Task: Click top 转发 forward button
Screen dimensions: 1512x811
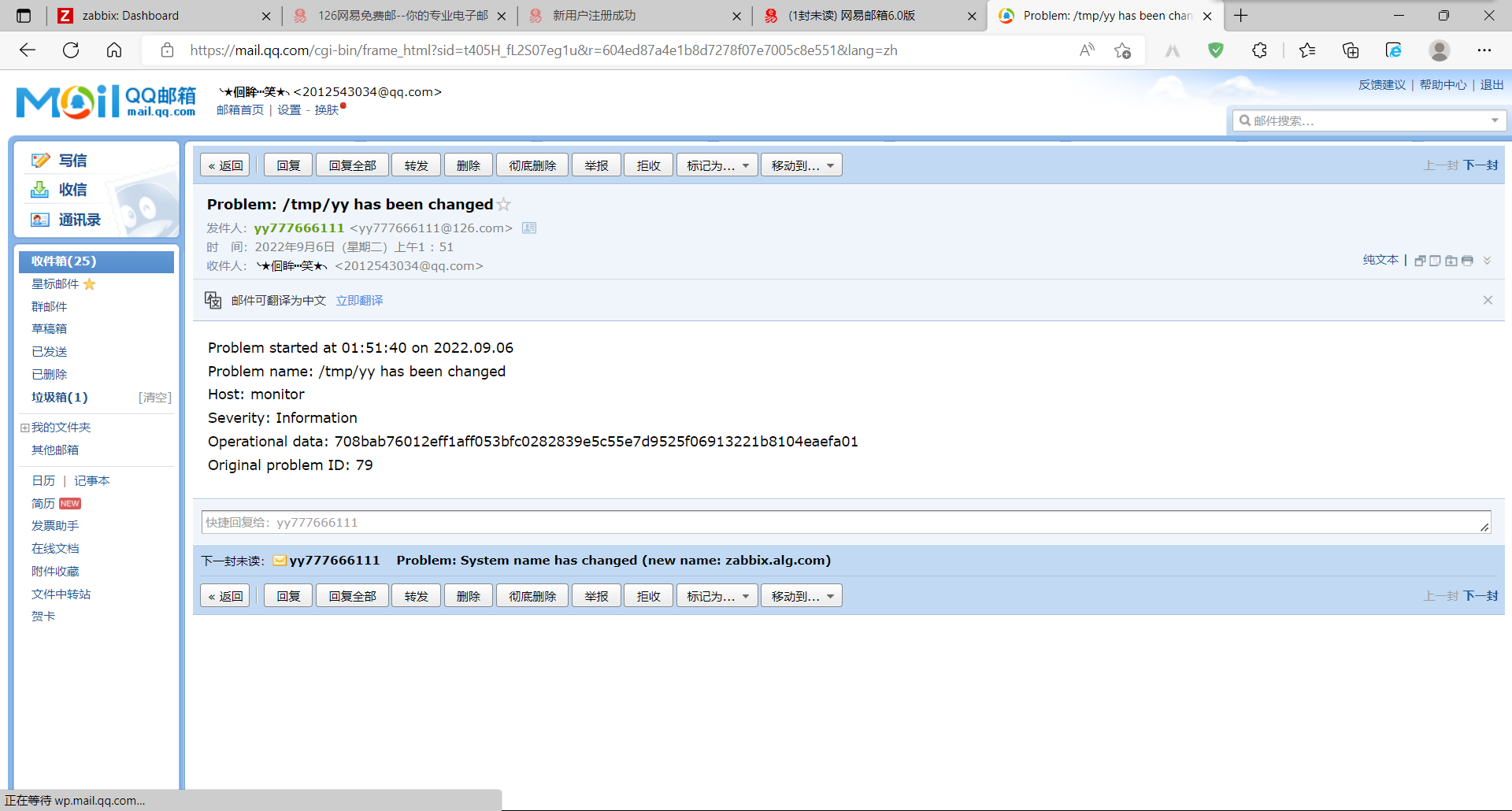Action: click(x=416, y=165)
